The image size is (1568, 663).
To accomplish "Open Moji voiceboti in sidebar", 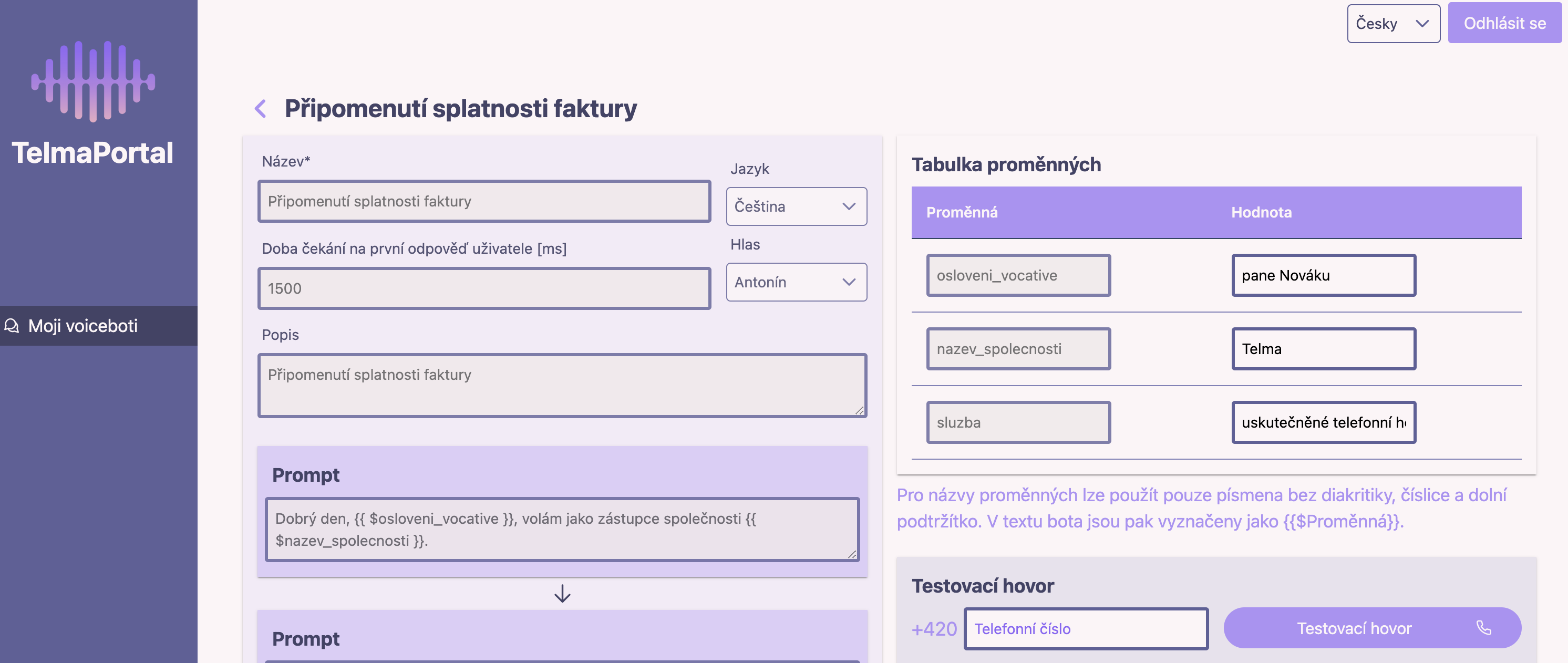I will [83, 326].
